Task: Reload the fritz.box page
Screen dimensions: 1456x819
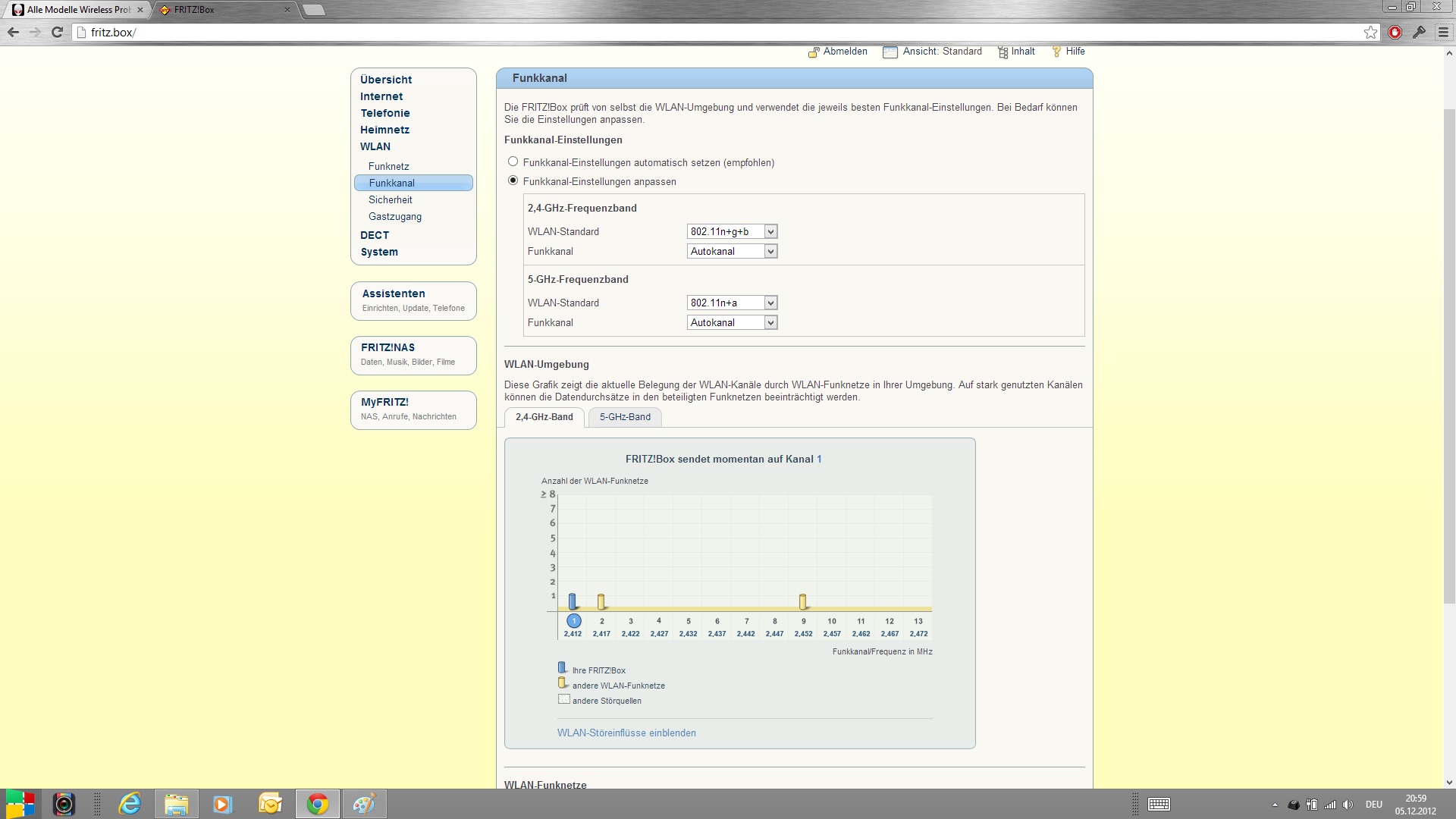Action: 57,32
